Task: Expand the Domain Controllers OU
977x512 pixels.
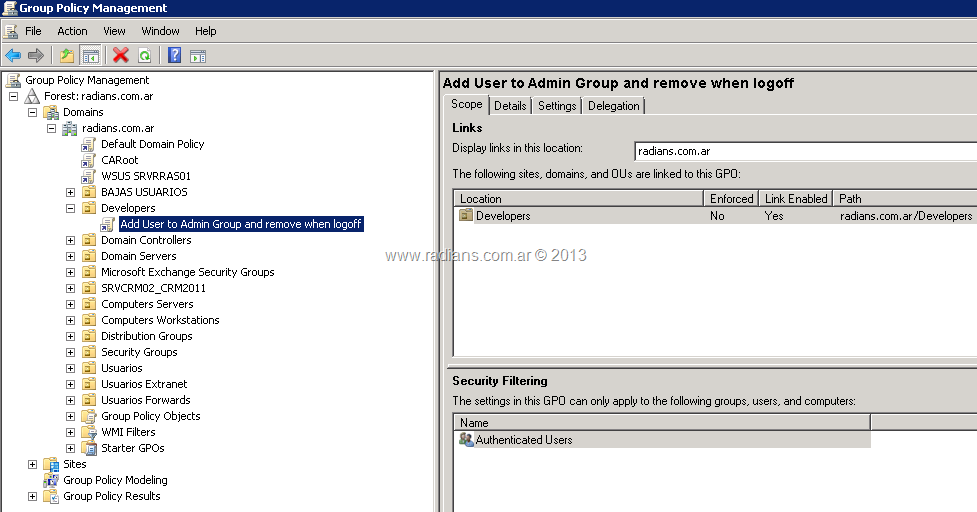Action: [71, 240]
